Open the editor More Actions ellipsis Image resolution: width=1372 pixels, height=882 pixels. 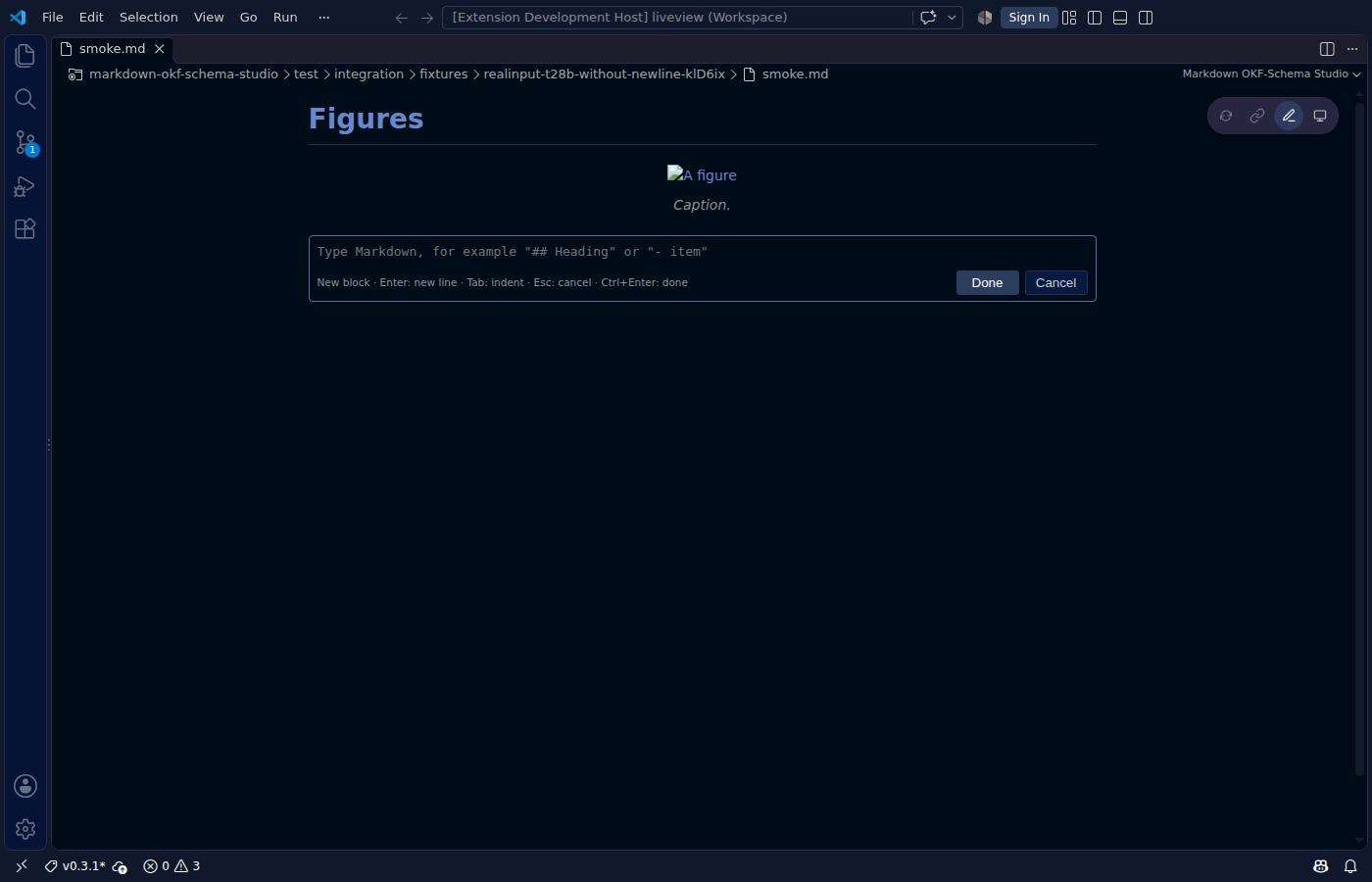[x=1352, y=49]
